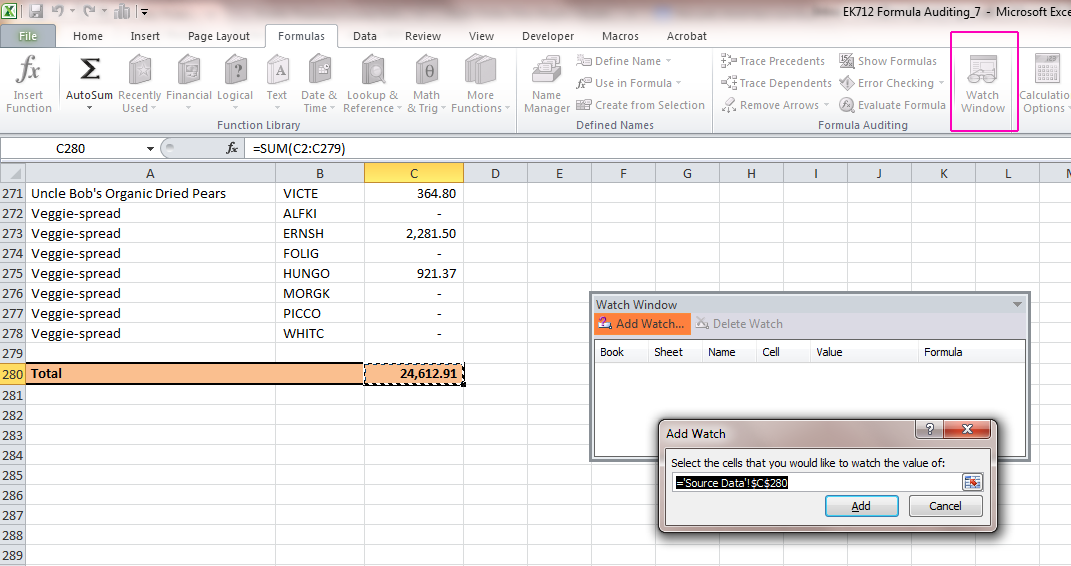Click the collapse-dialog range selector icon
The image size is (1071, 566).
point(972,483)
